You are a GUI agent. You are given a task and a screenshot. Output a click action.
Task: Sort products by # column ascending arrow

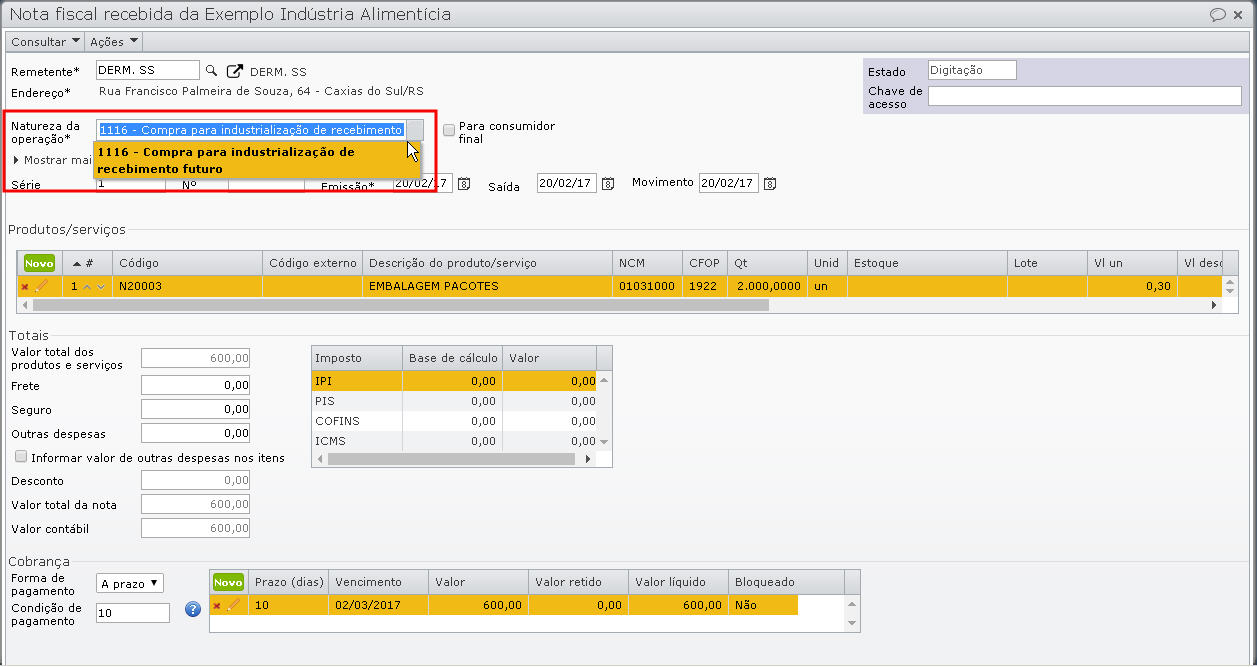tap(77, 263)
